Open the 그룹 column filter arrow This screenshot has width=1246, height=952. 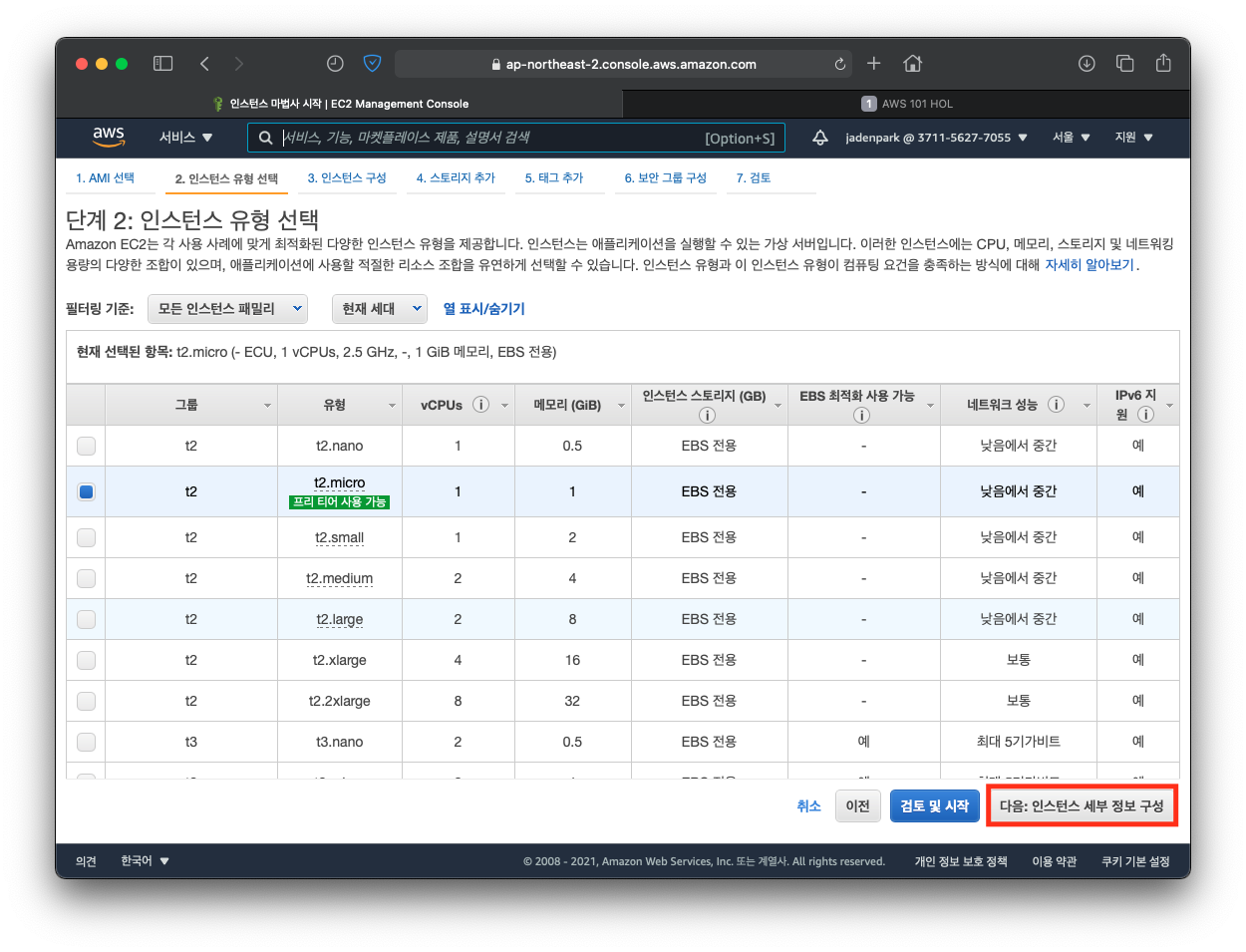tap(267, 406)
